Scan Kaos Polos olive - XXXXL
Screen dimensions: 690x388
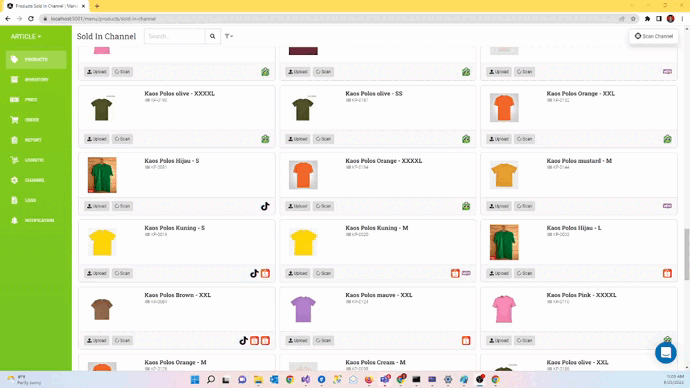[x=122, y=139]
